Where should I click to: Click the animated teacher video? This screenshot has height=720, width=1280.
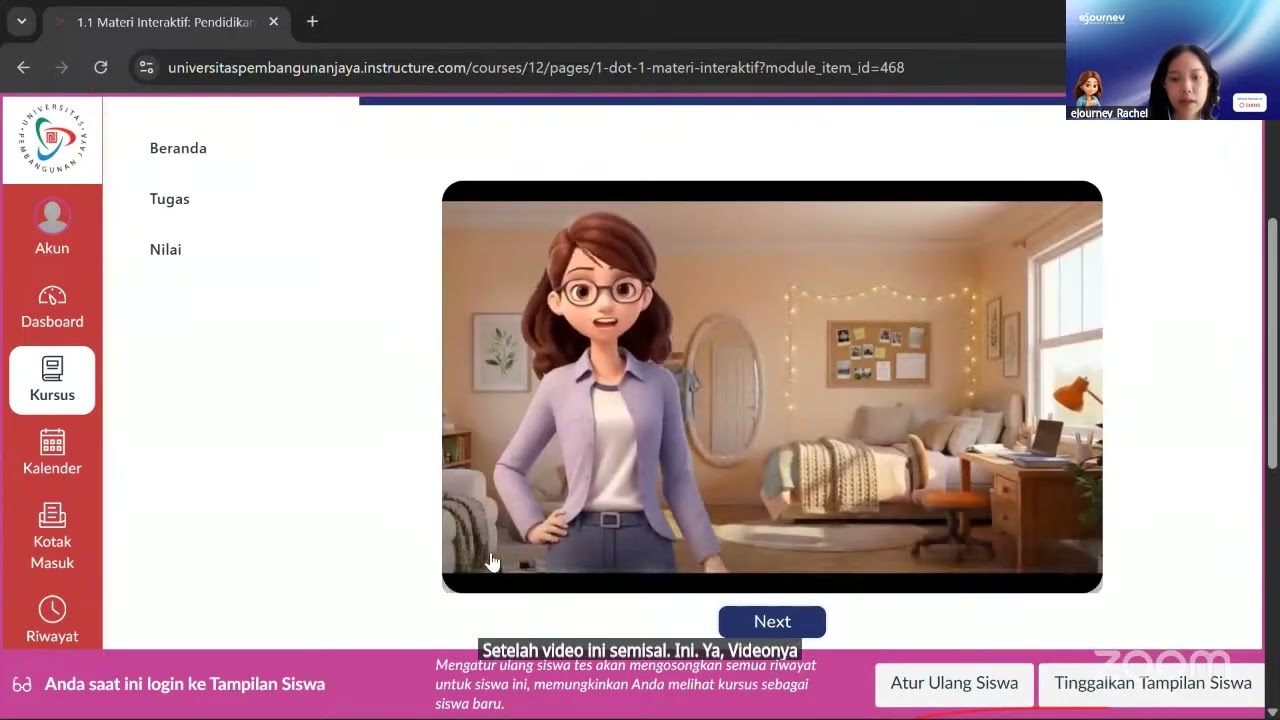(772, 387)
